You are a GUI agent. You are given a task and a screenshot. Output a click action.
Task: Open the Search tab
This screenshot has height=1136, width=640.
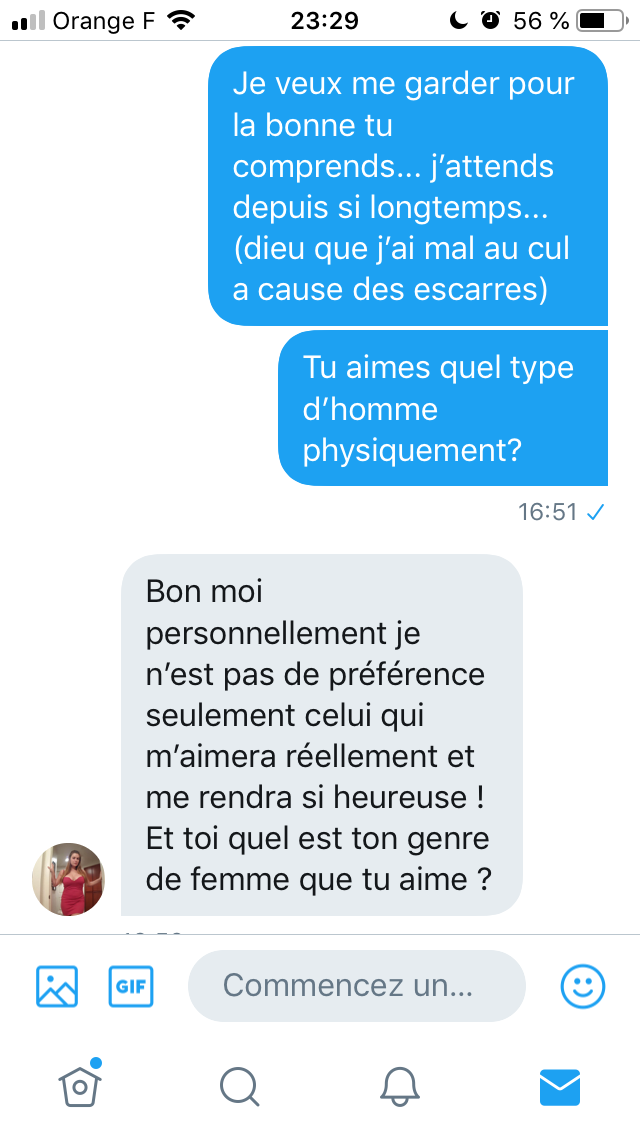tap(239, 1087)
